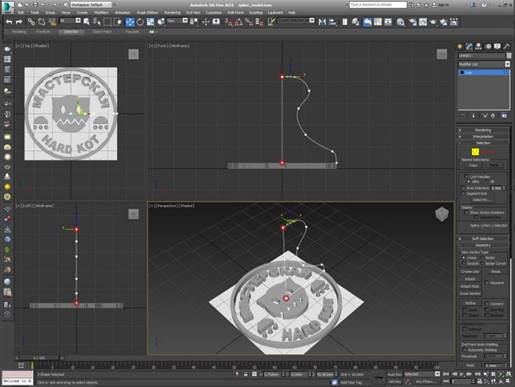Click the Undo arrow in main toolbar
The width and height of the screenshot is (515, 387).
click(9, 22)
